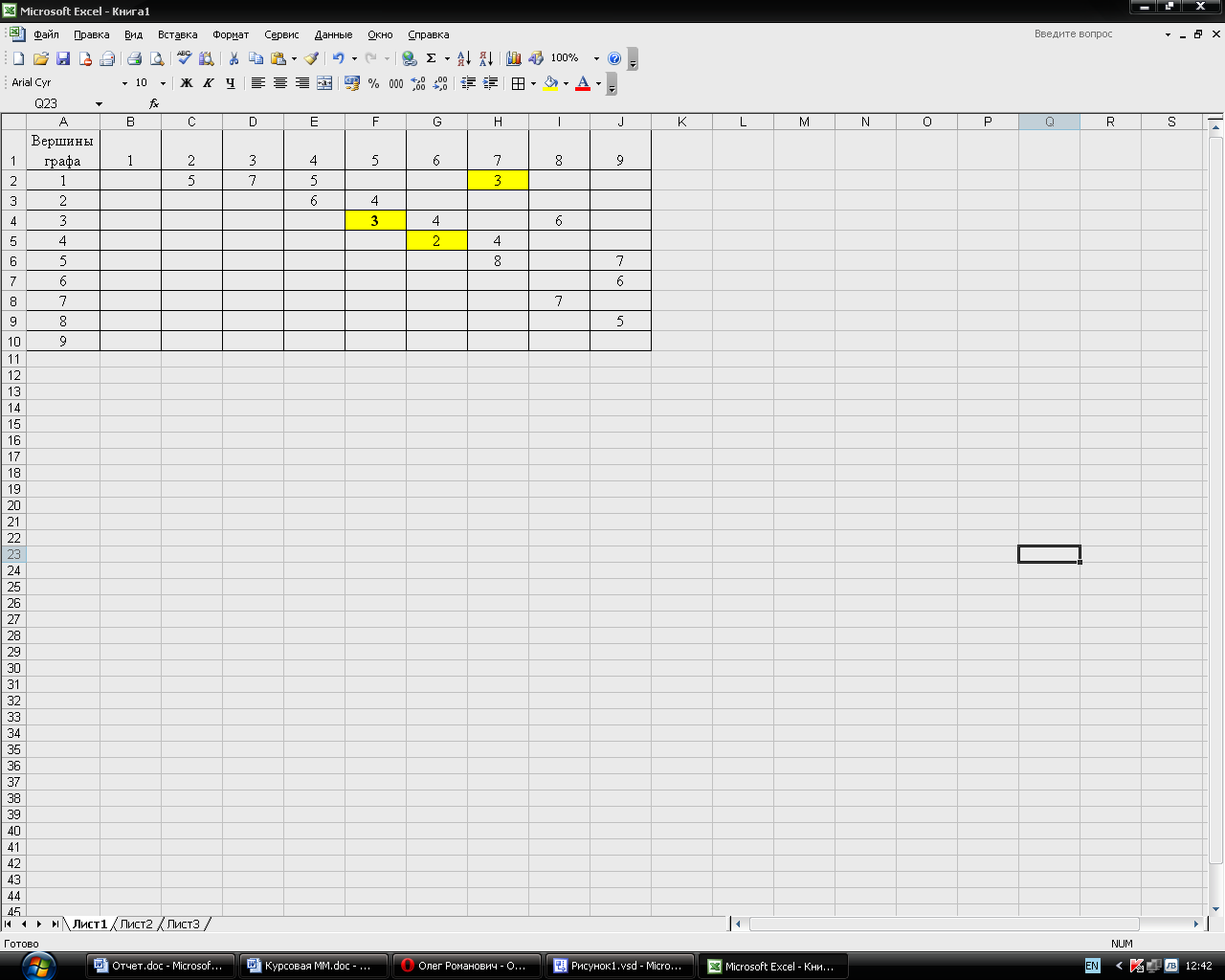Open the font size 10 dropdown
Image resolution: width=1225 pixels, height=980 pixels.
tap(163, 83)
